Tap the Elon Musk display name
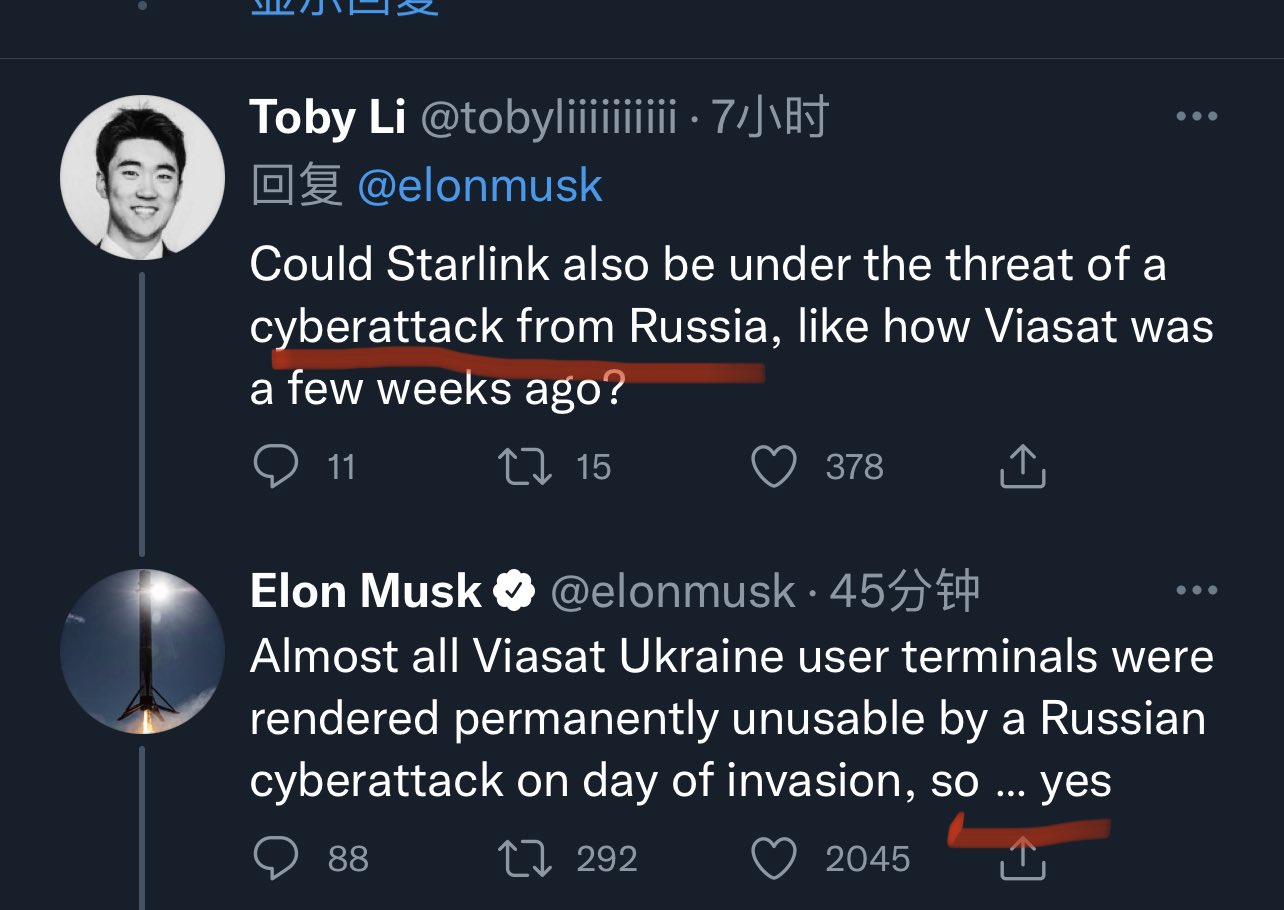Viewport: 1284px width, 910px height. click(x=366, y=591)
